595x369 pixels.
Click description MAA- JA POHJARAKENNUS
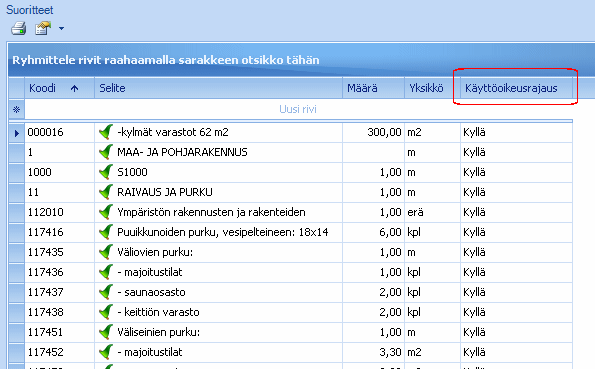[182, 152]
